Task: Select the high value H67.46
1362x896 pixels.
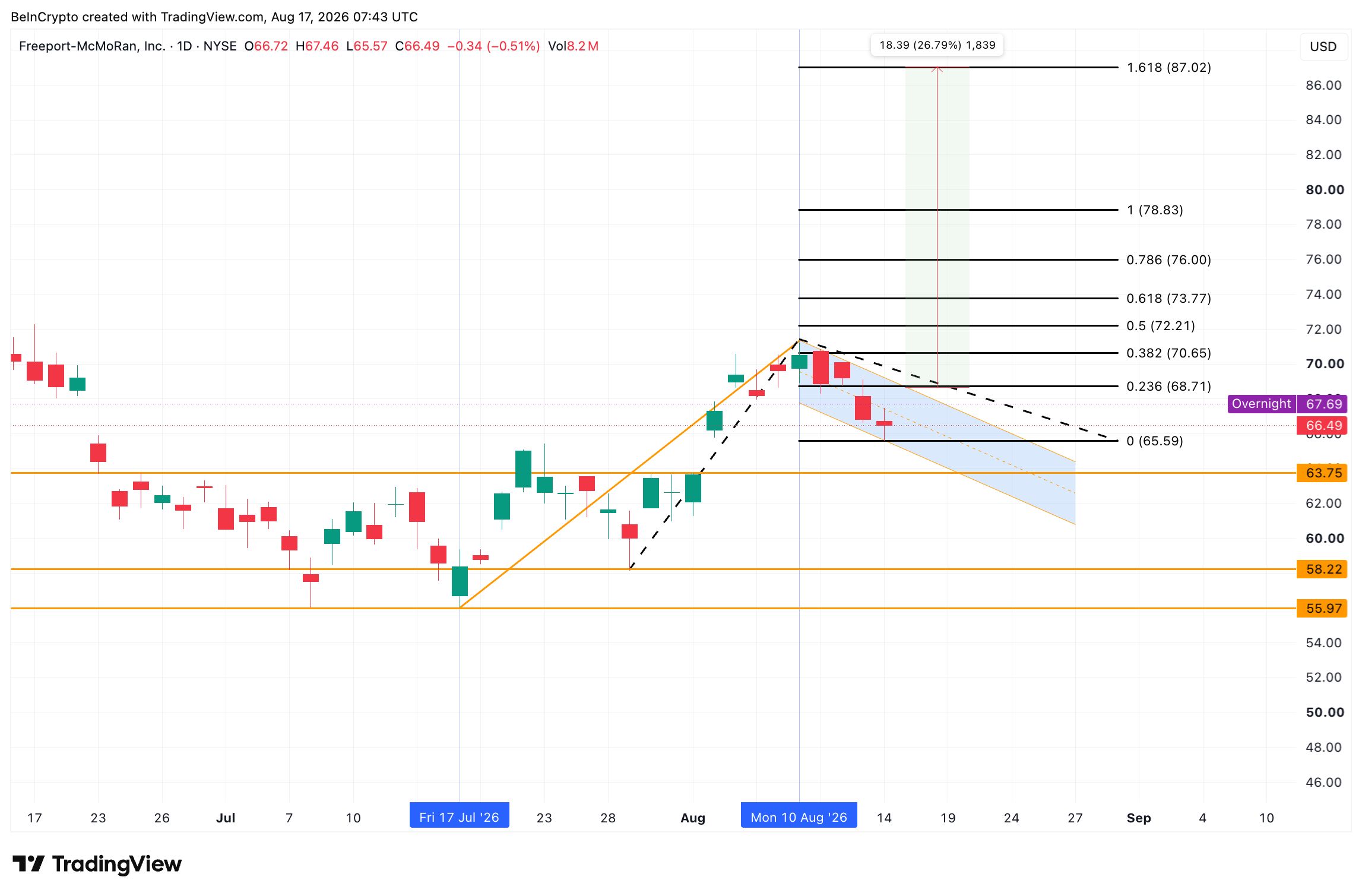Action: coord(317,46)
